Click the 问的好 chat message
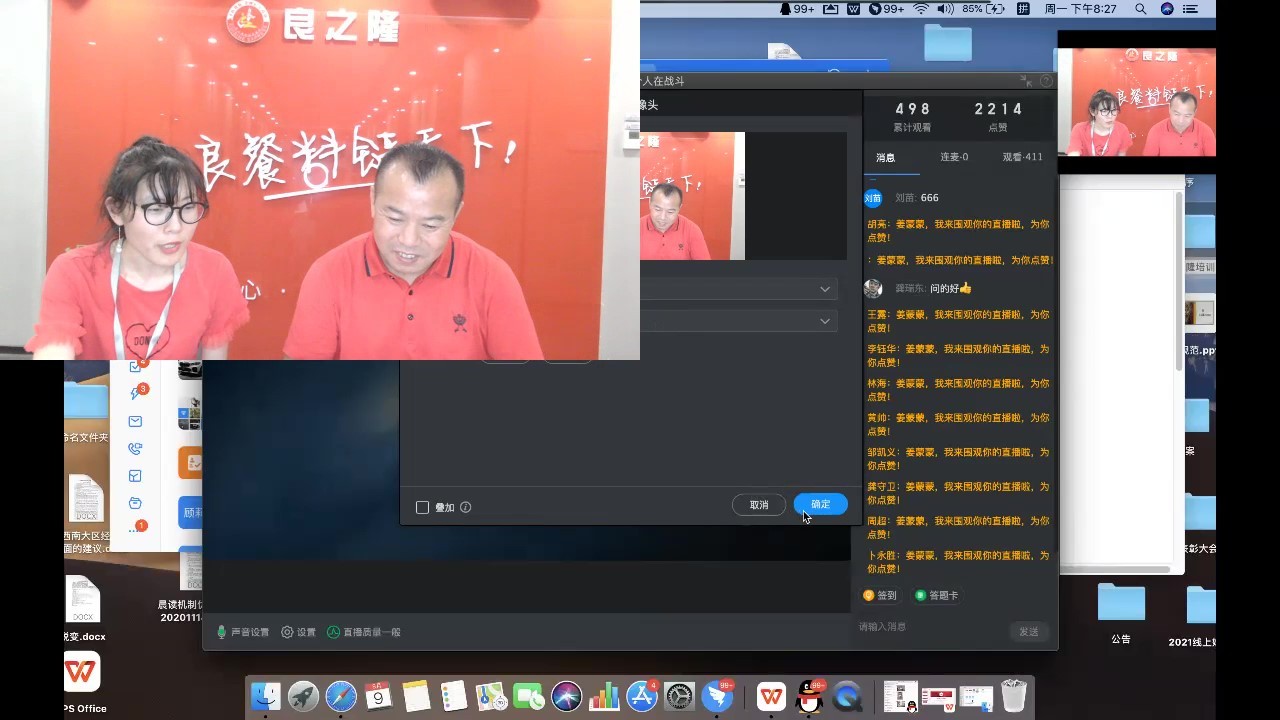This screenshot has height=720, width=1280. (951, 288)
